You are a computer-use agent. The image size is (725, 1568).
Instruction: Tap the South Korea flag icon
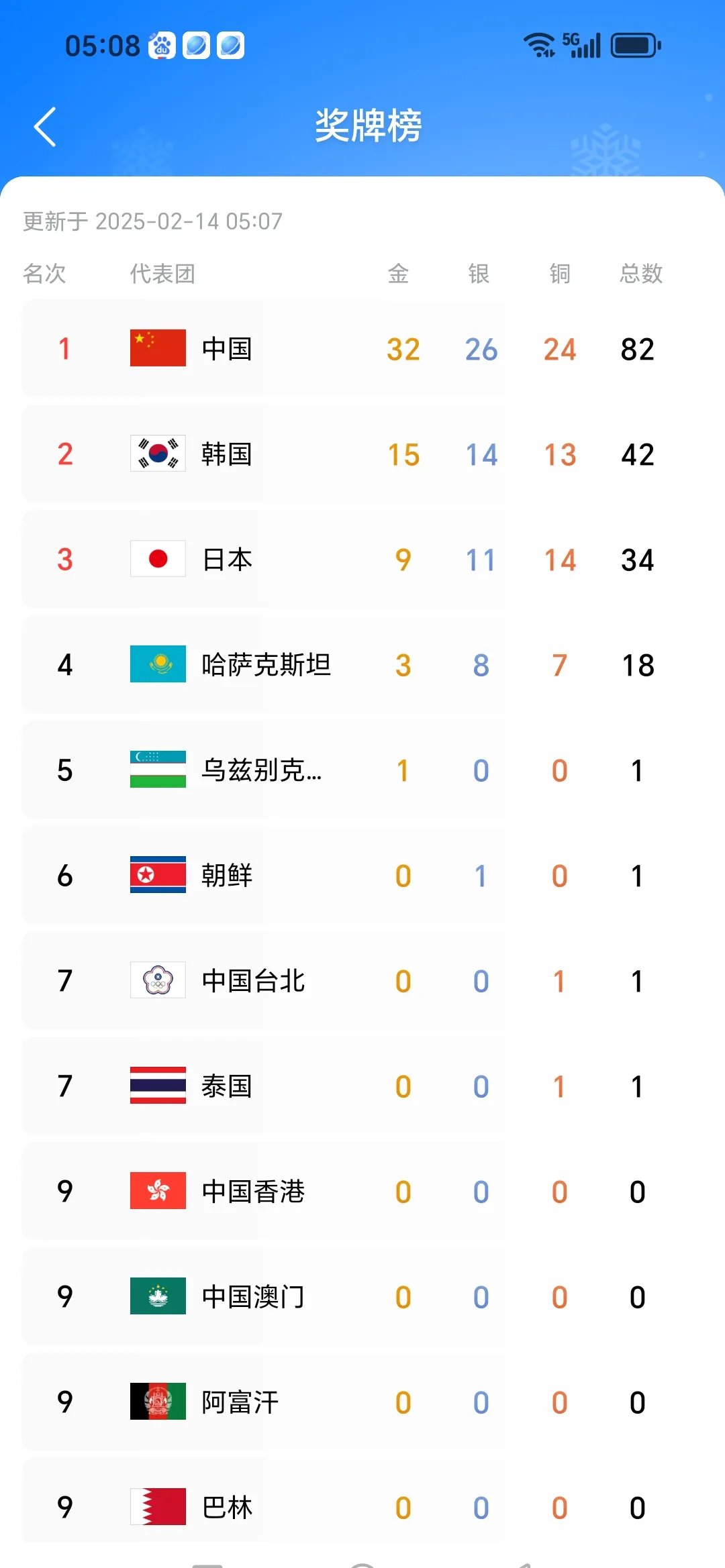(158, 454)
